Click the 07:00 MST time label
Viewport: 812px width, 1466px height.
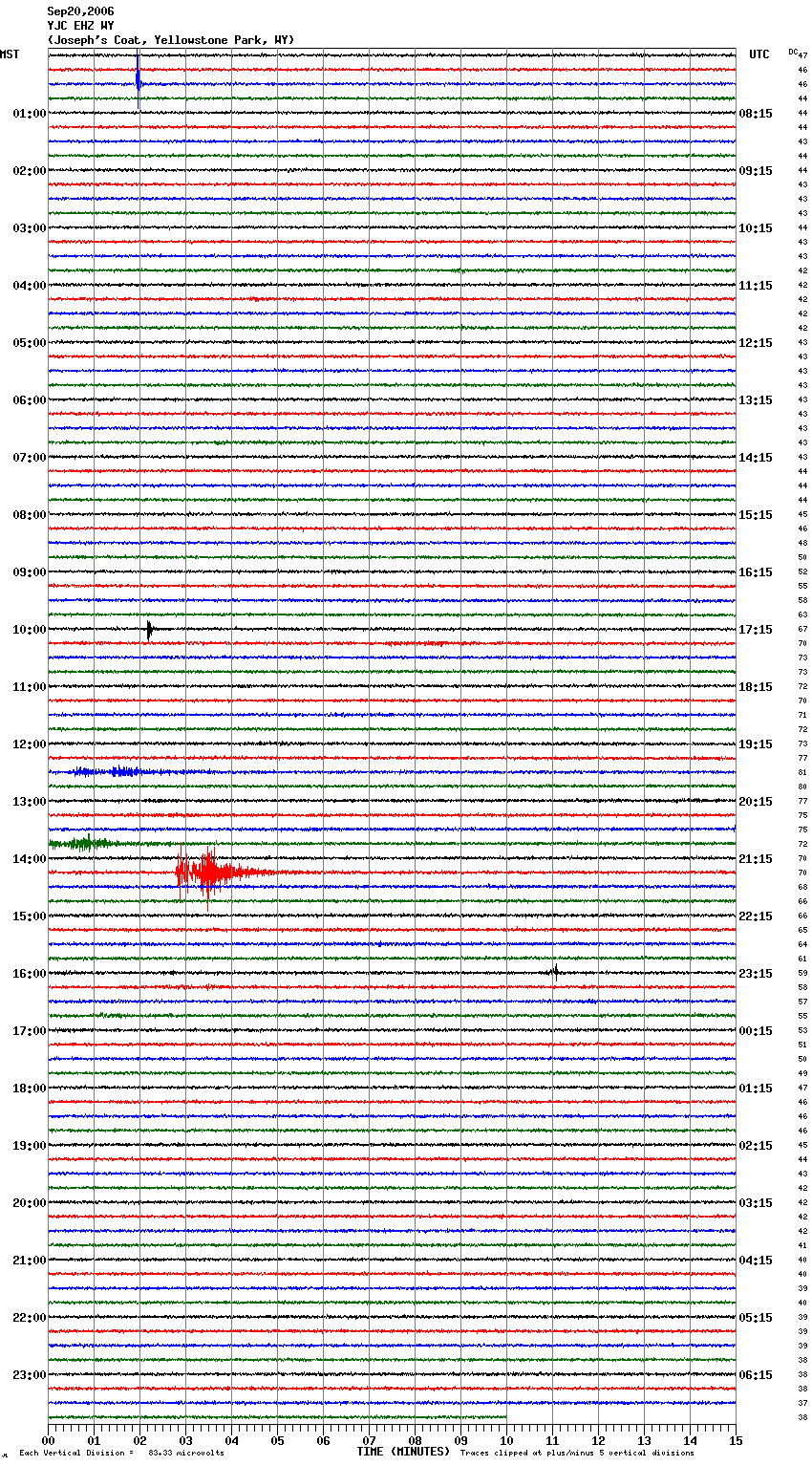tap(30, 458)
